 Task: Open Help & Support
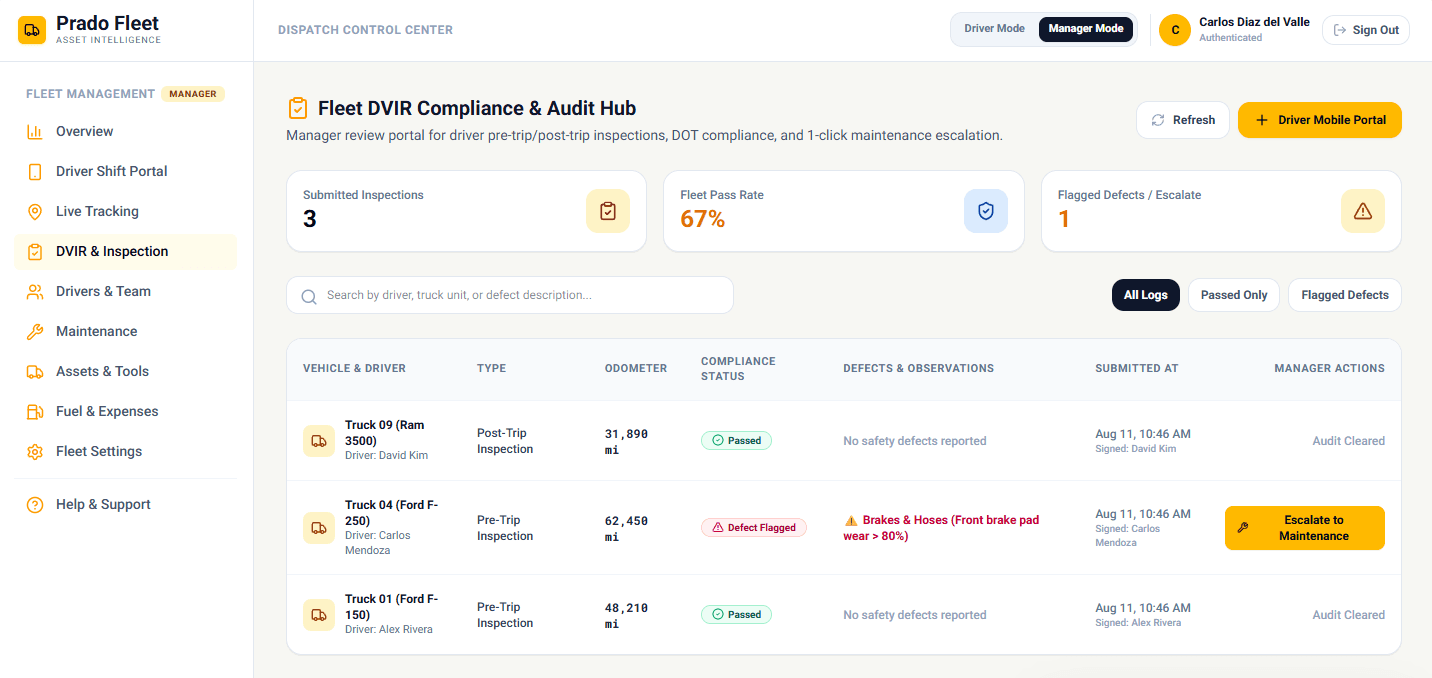coord(126,505)
